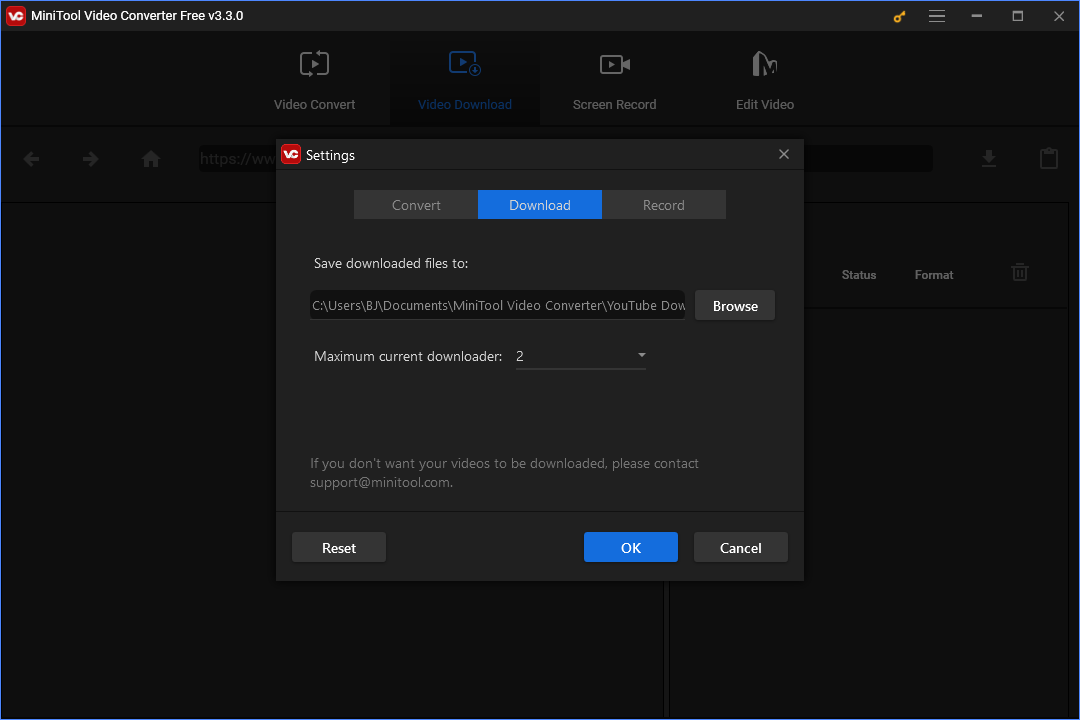1080x720 pixels.
Task: Open the Edit Video module
Action: point(764,80)
